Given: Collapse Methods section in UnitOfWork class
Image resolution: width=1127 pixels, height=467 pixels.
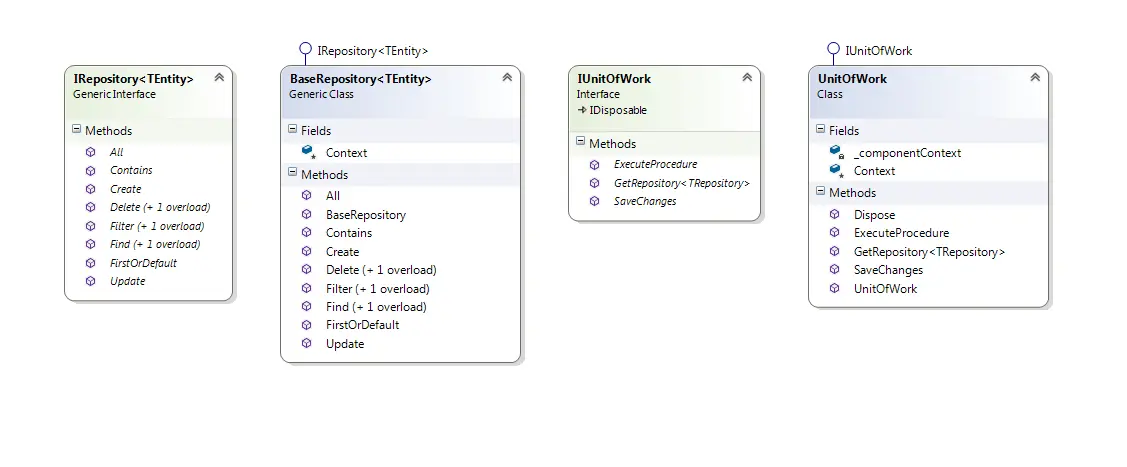Looking at the screenshot, I should (x=821, y=191).
